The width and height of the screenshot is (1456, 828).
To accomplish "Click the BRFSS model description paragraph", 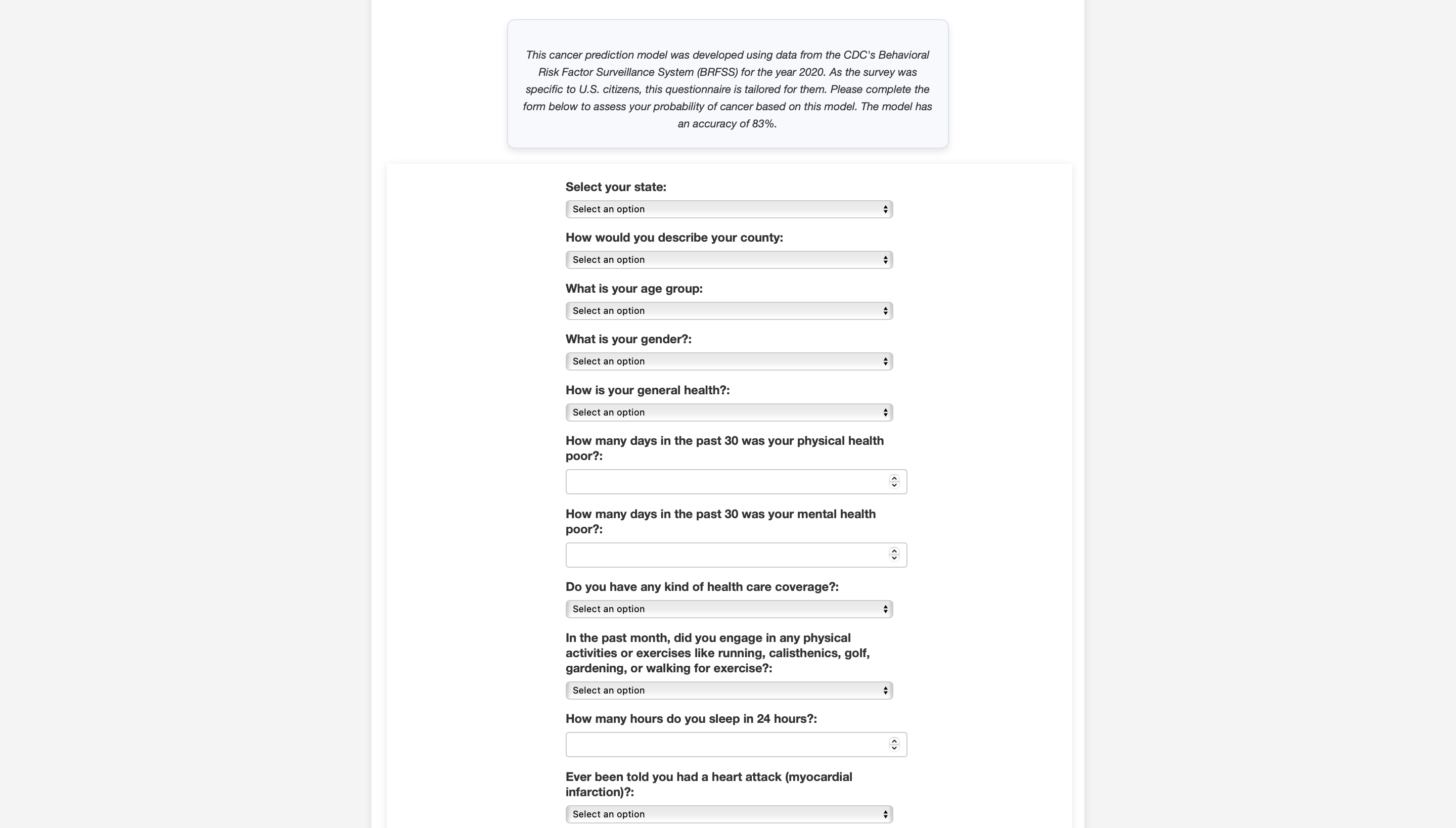I will click(727, 89).
